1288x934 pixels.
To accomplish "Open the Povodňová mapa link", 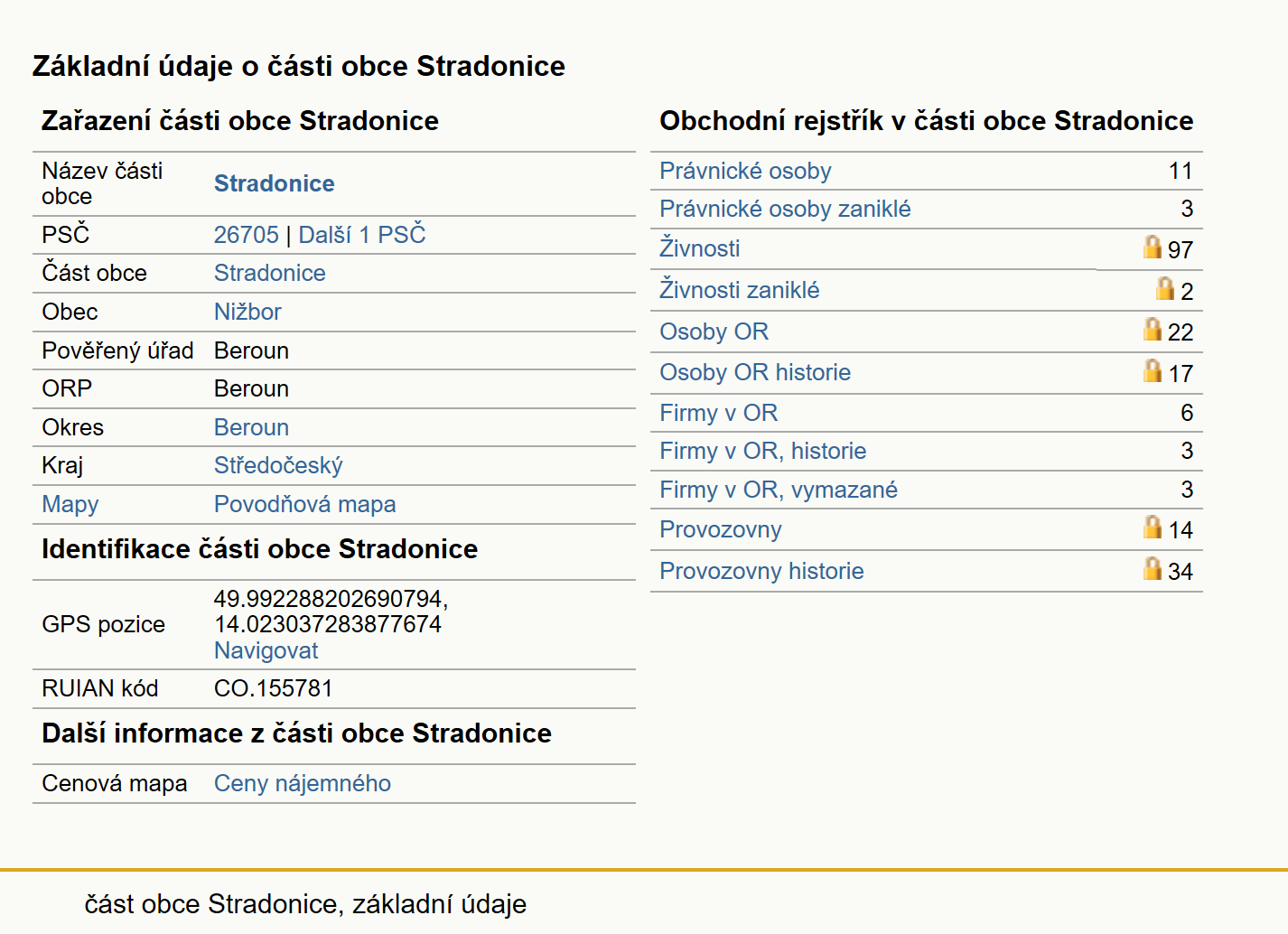I will tap(304, 504).
